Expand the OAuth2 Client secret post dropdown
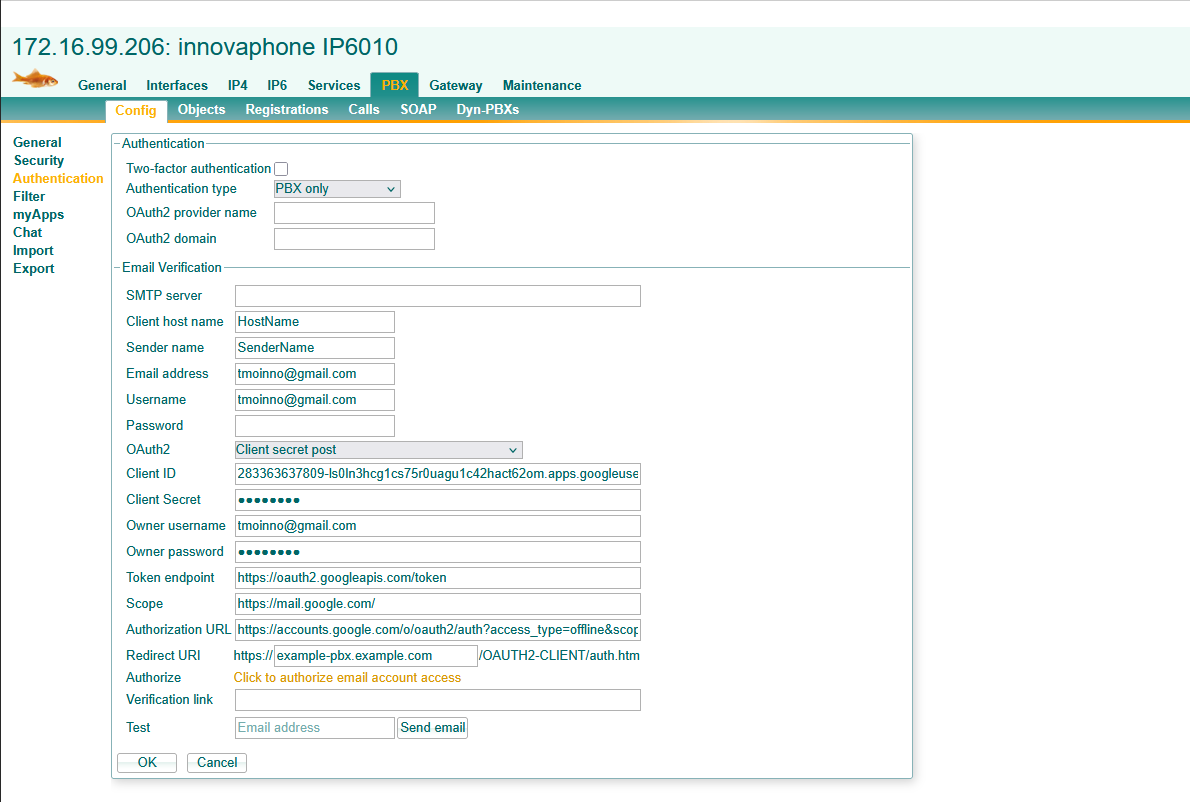 tap(378, 450)
